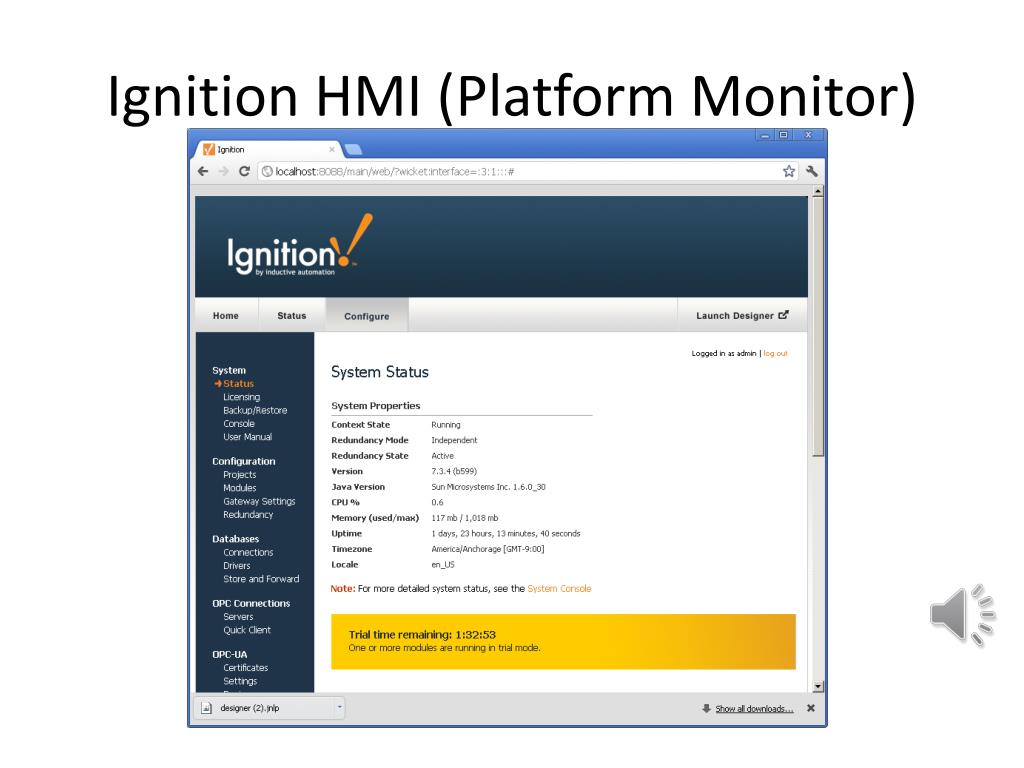Click scrollbar up arrow

tap(818, 191)
